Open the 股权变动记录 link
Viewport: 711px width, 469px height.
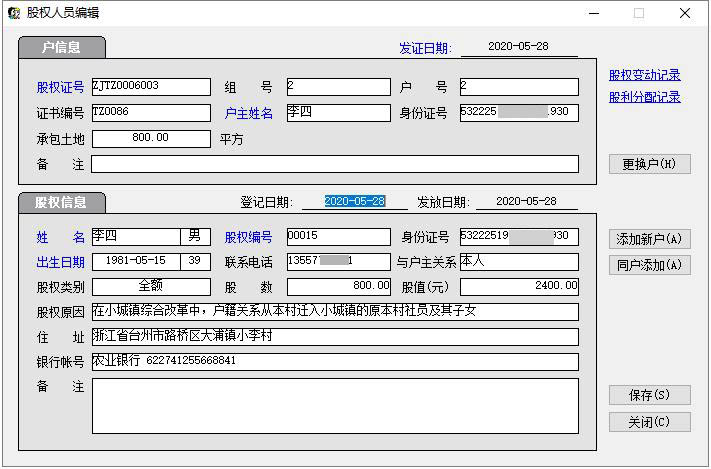point(645,75)
